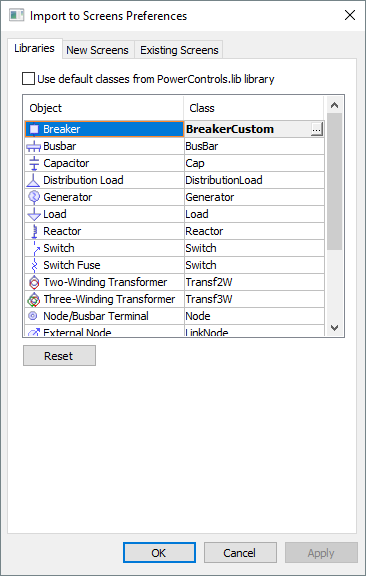Click the Capacitor symbol icon
Viewport: 366px width, 576px height.
34,163
